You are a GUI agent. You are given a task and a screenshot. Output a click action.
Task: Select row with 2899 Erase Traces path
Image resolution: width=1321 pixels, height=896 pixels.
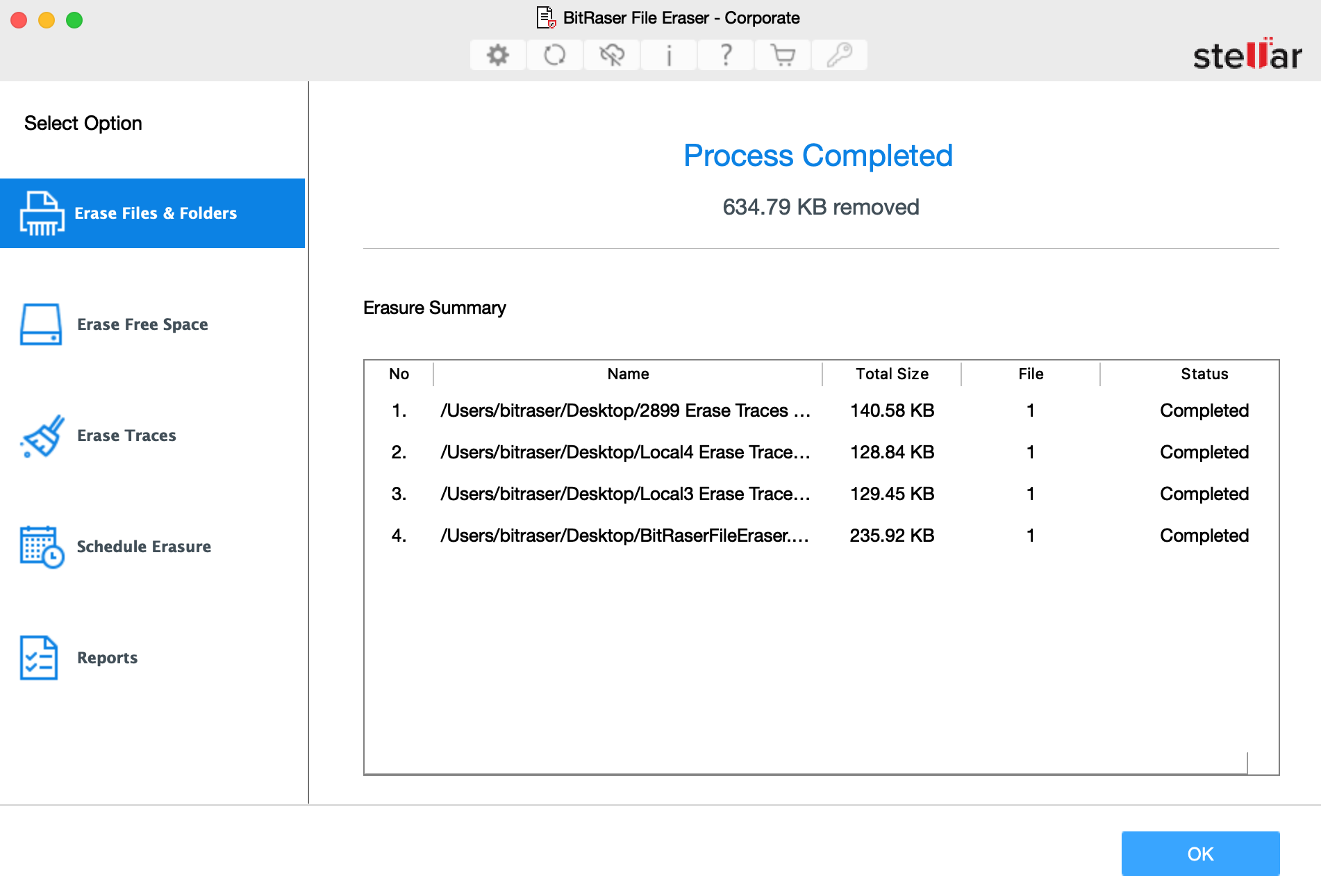pyautogui.click(x=821, y=410)
